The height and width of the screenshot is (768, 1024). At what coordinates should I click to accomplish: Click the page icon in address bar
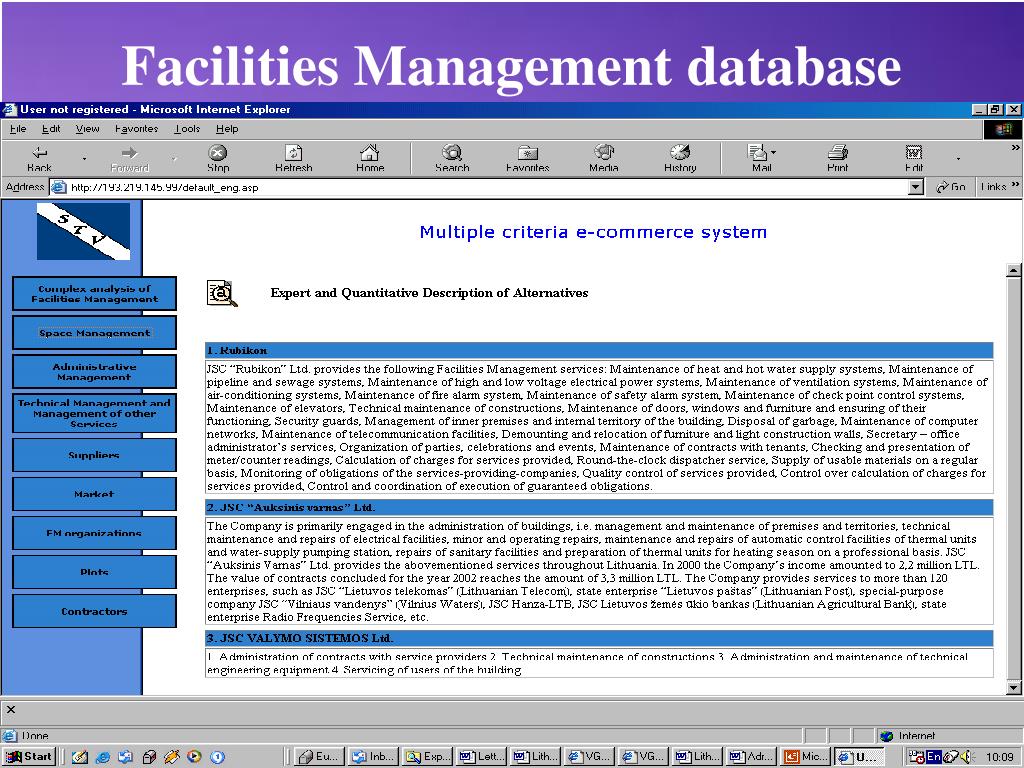coord(59,187)
